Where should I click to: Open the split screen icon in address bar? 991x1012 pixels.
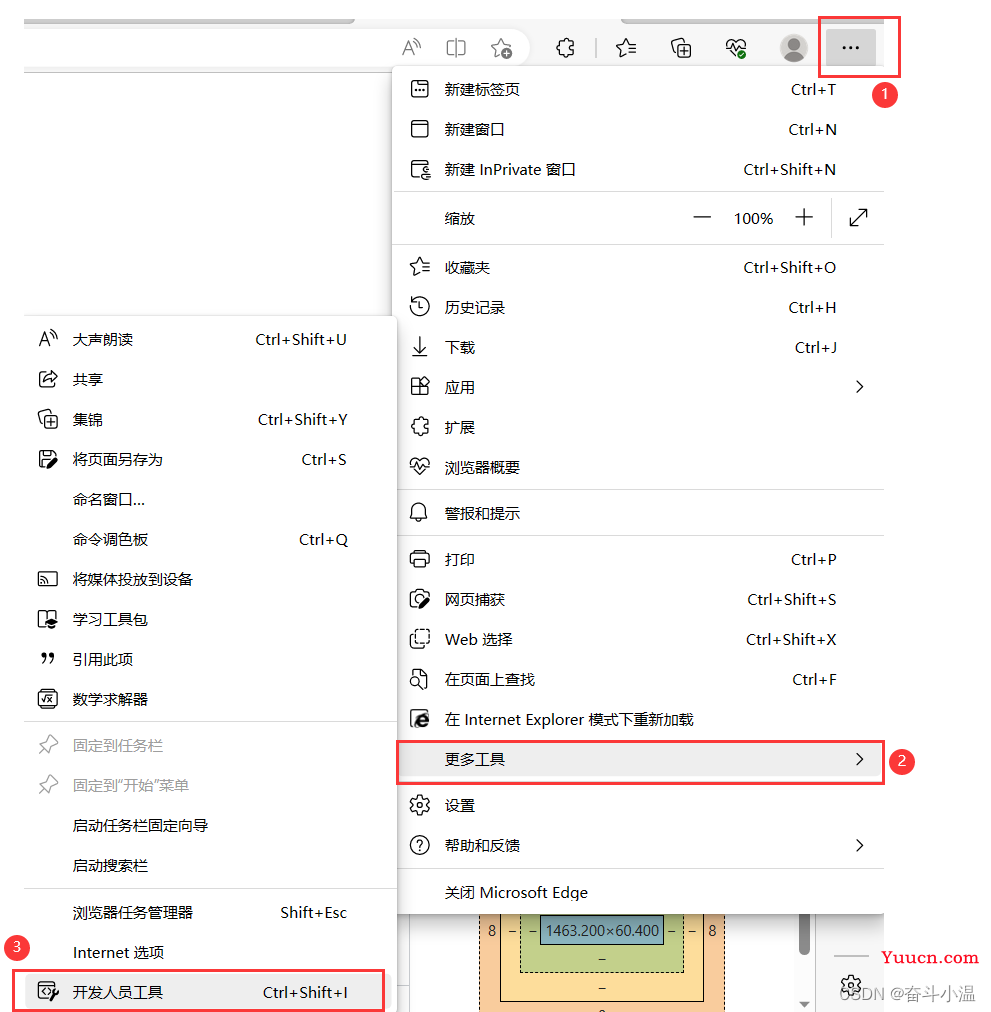click(x=456, y=47)
